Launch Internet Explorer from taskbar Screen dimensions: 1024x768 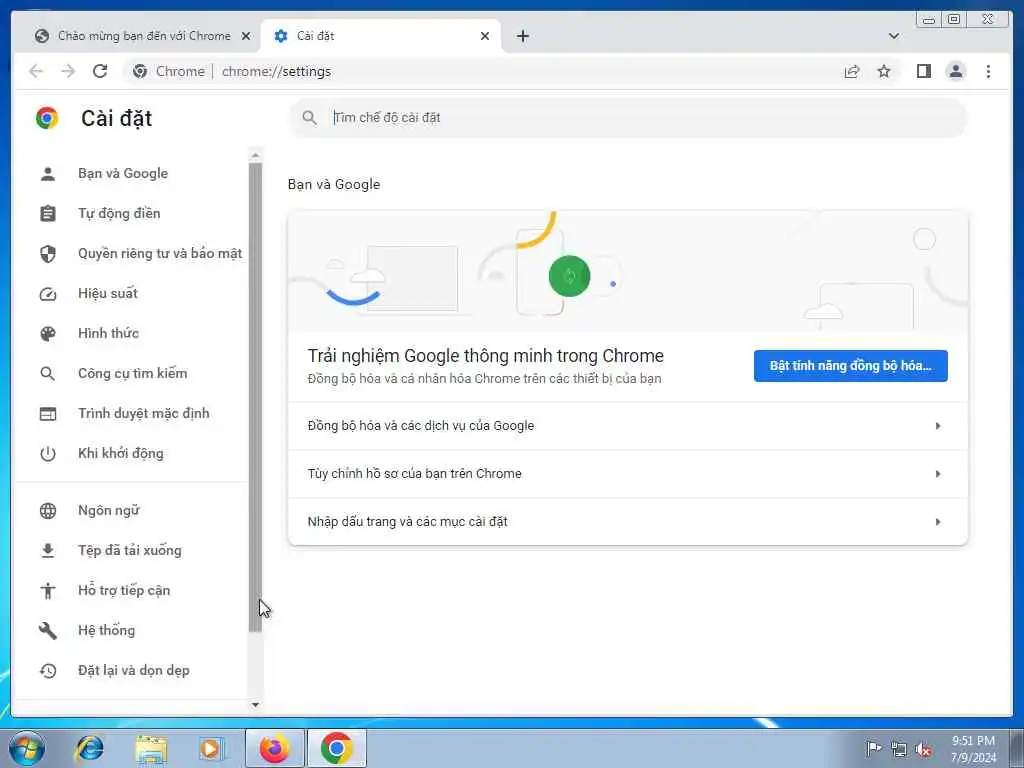click(x=89, y=748)
